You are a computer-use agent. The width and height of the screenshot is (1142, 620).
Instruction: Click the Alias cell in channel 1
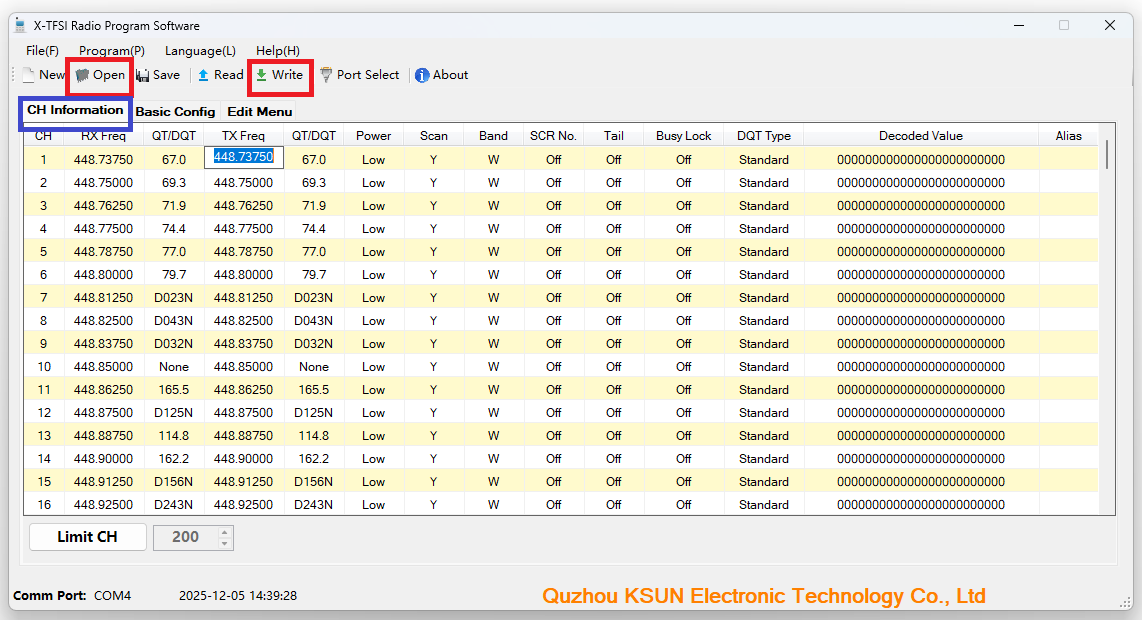[x=1068, y=160]
